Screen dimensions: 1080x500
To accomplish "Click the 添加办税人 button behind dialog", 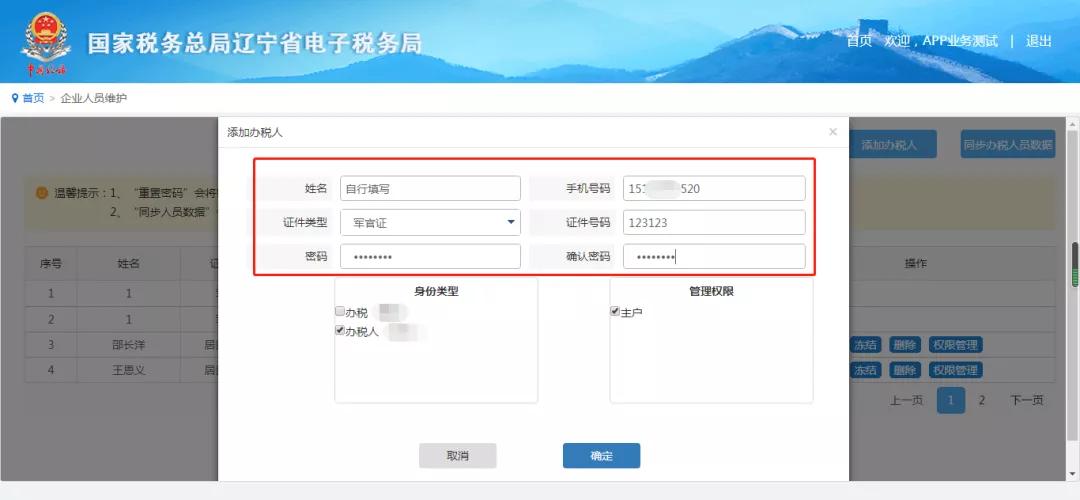I will (x=893, y=145).
